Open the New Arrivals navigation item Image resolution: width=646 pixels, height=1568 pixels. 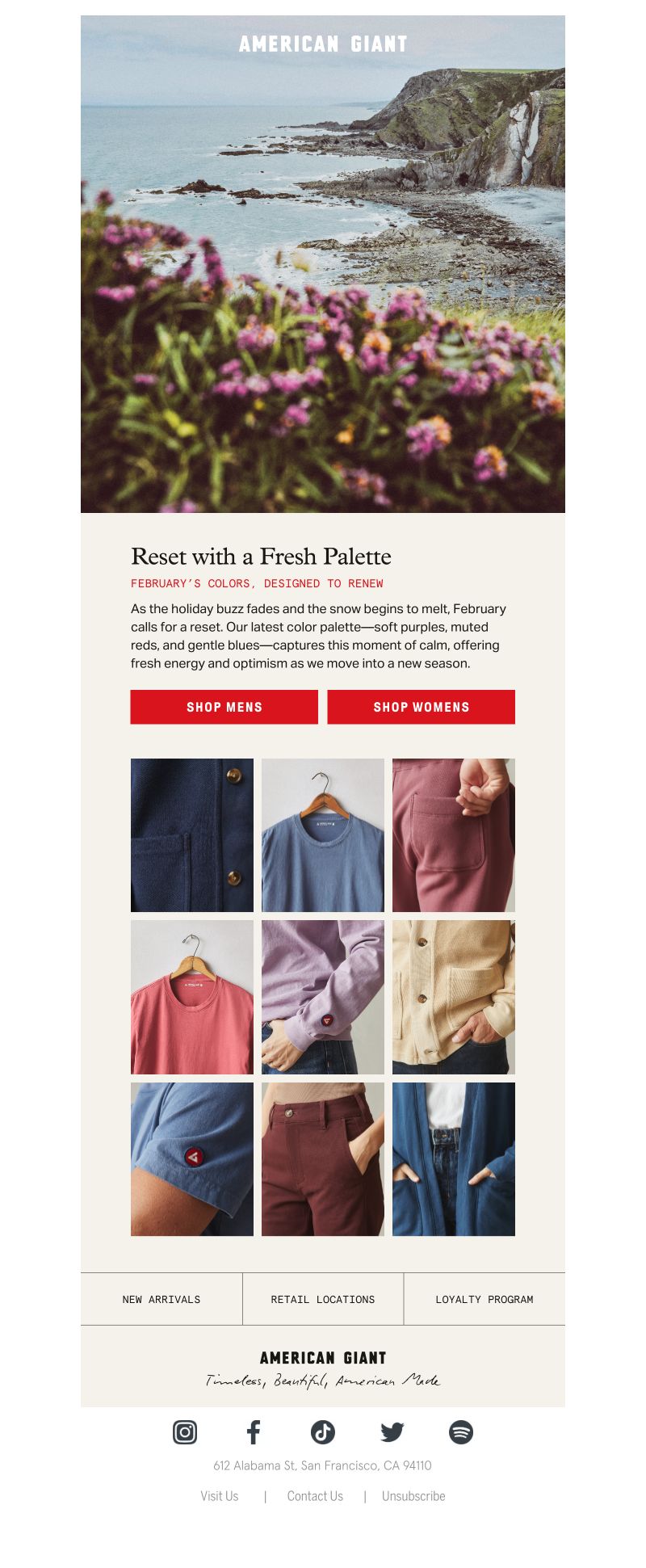[161, 1299]
